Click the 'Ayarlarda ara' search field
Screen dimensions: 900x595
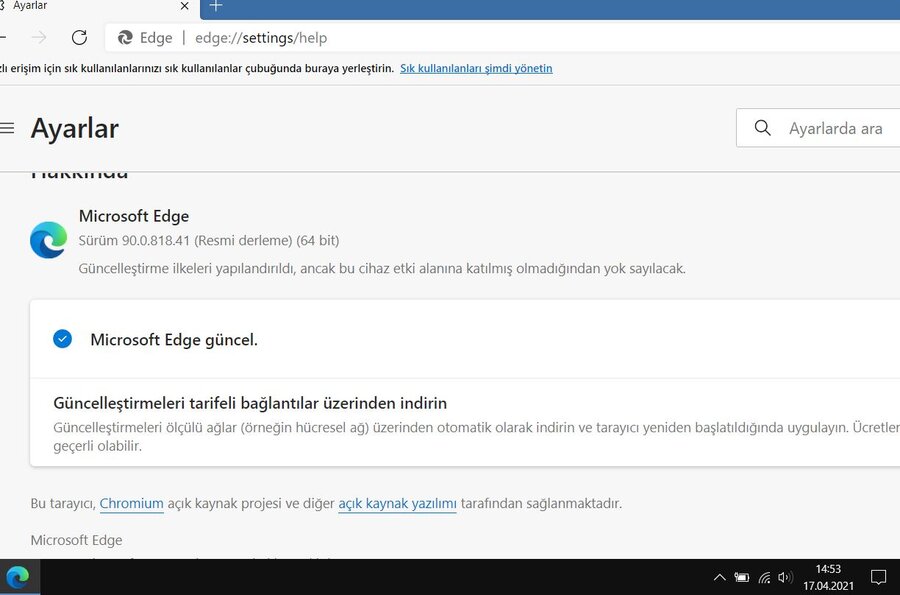click(x=818, y=128)
